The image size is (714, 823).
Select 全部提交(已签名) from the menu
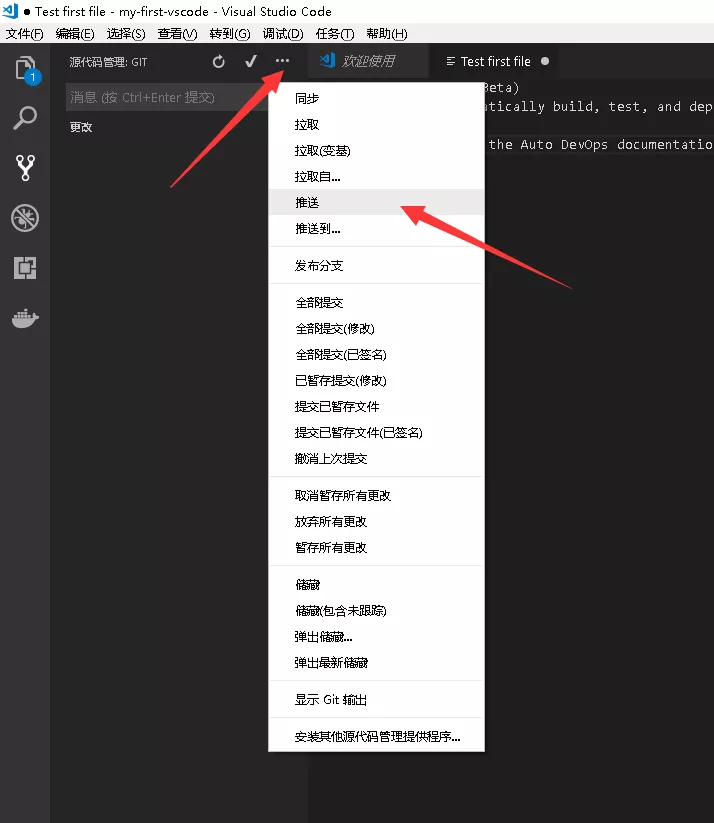376,355
